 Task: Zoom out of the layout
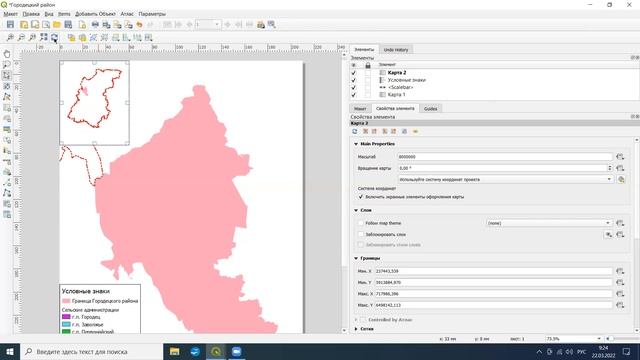click(x=21, y=38)
